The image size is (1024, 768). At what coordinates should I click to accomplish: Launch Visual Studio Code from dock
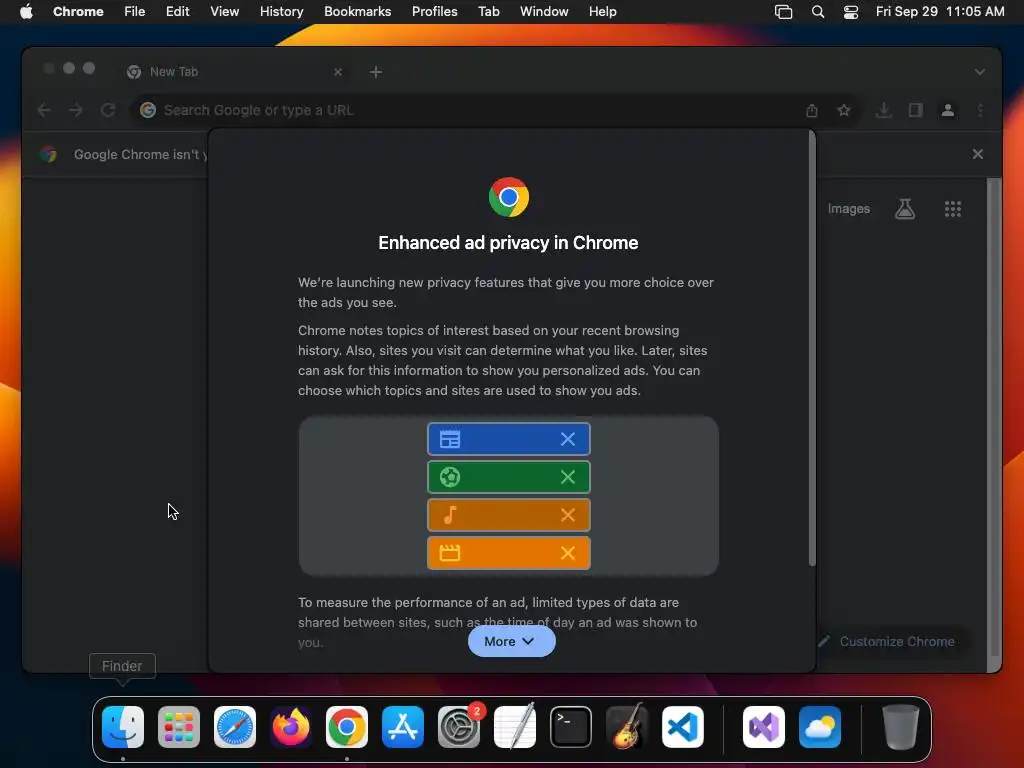pos(682,727)
